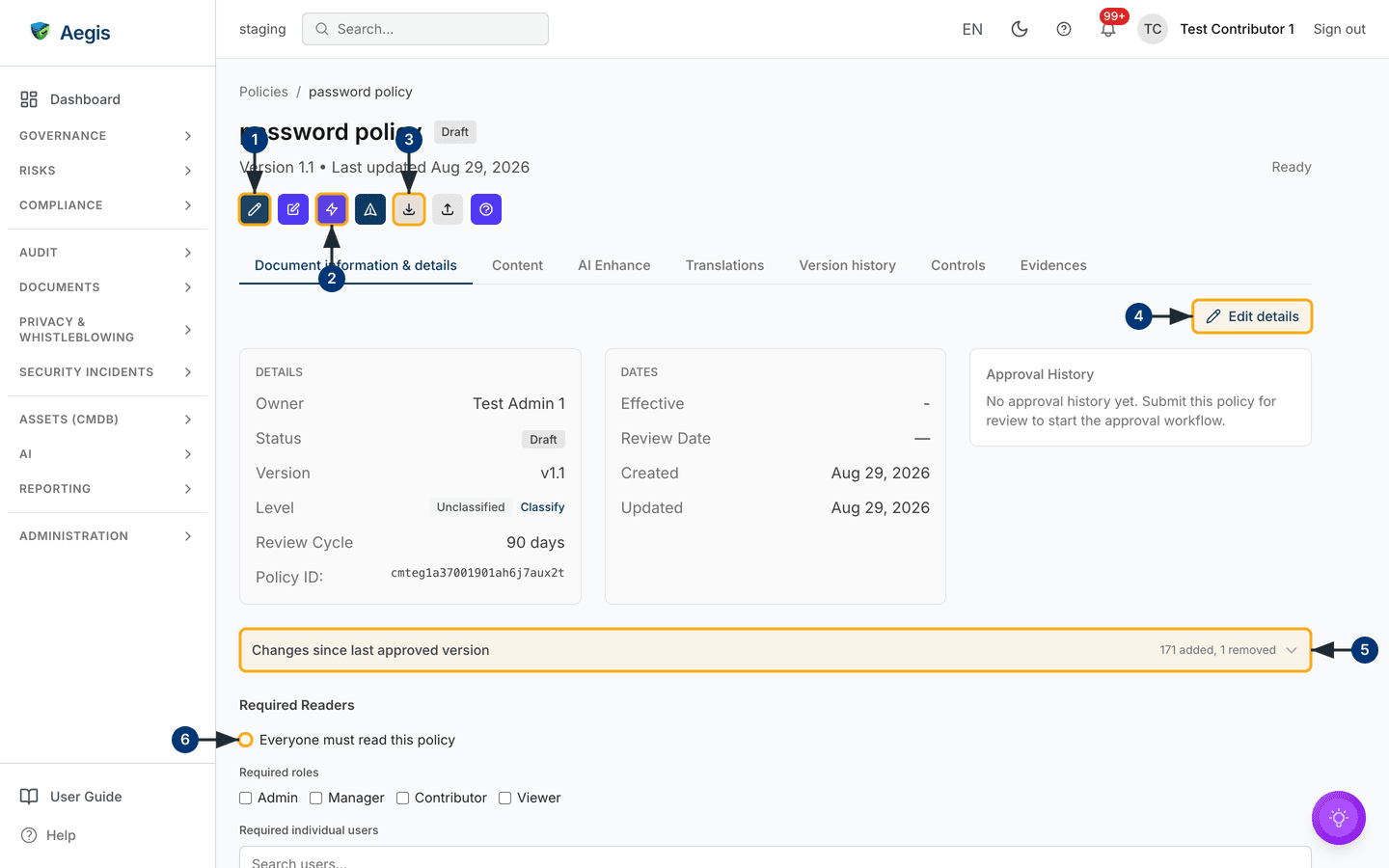Open the User Guide book icon

30,797
